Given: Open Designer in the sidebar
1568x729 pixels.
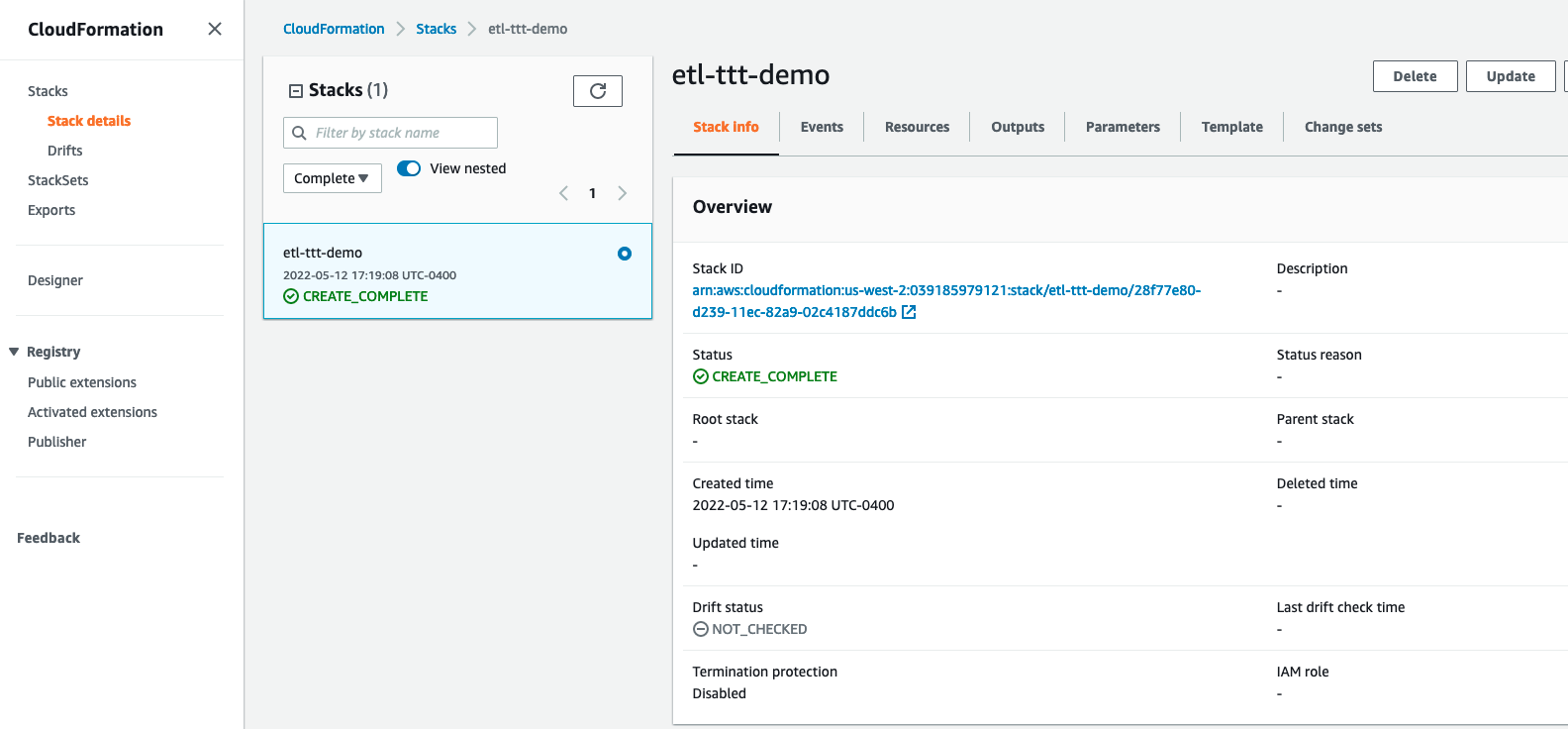Looking at the screenshot, I should pos(55,280).
